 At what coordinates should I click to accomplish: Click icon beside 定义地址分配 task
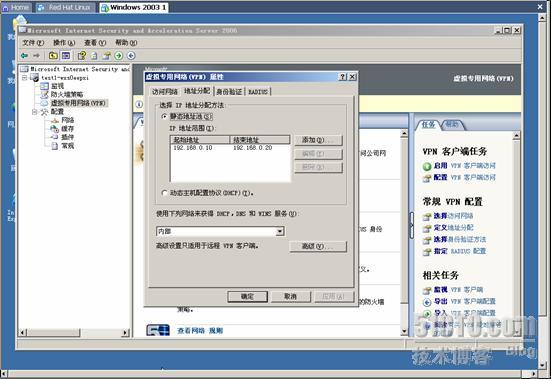click(x=427, y=228)
